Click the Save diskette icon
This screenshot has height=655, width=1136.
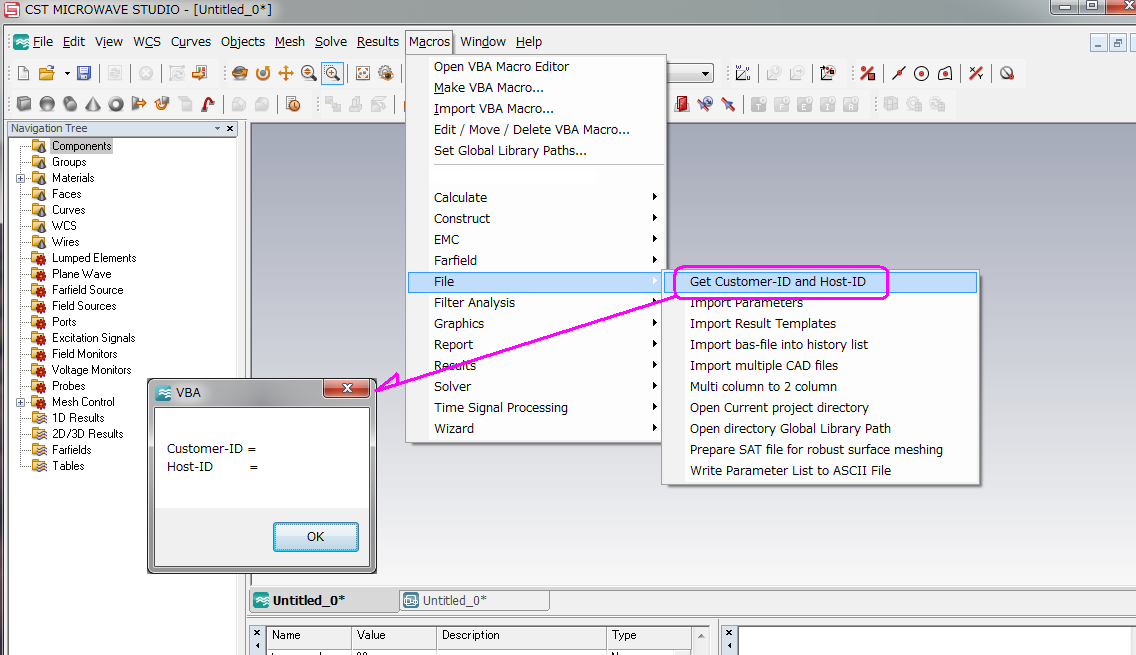coord(84,73)
